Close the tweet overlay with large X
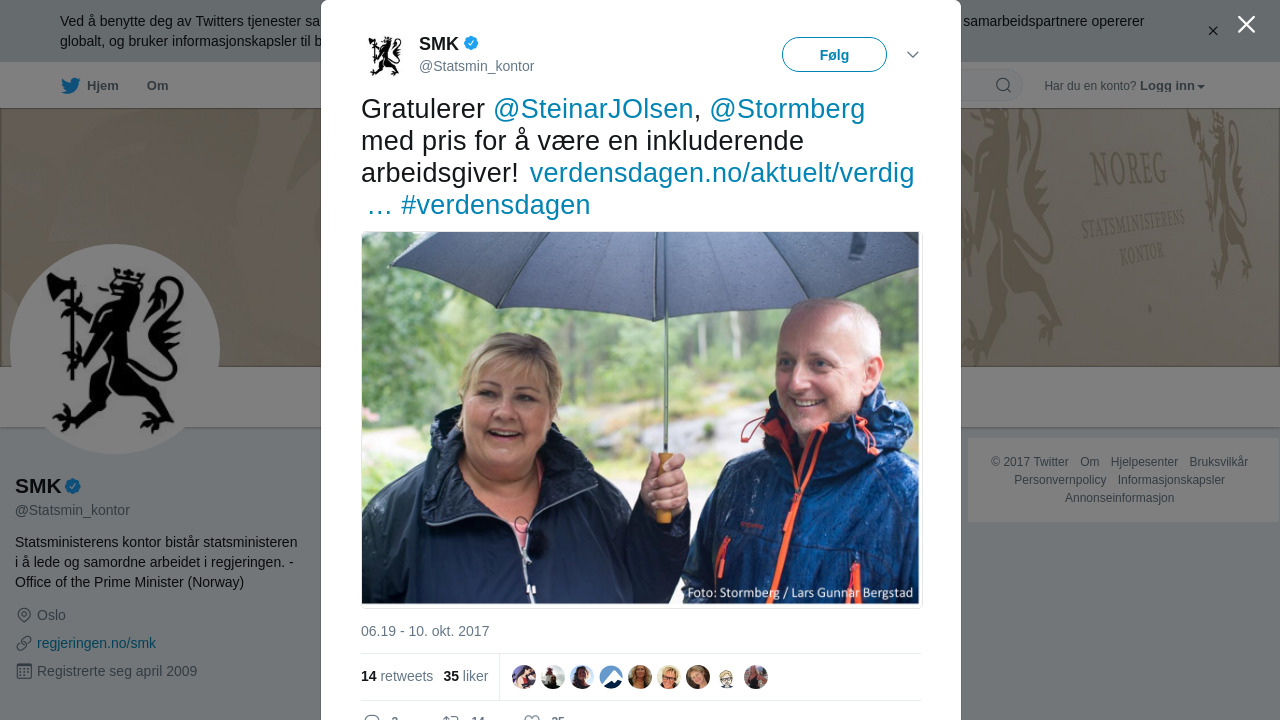 coord(1246,24)
